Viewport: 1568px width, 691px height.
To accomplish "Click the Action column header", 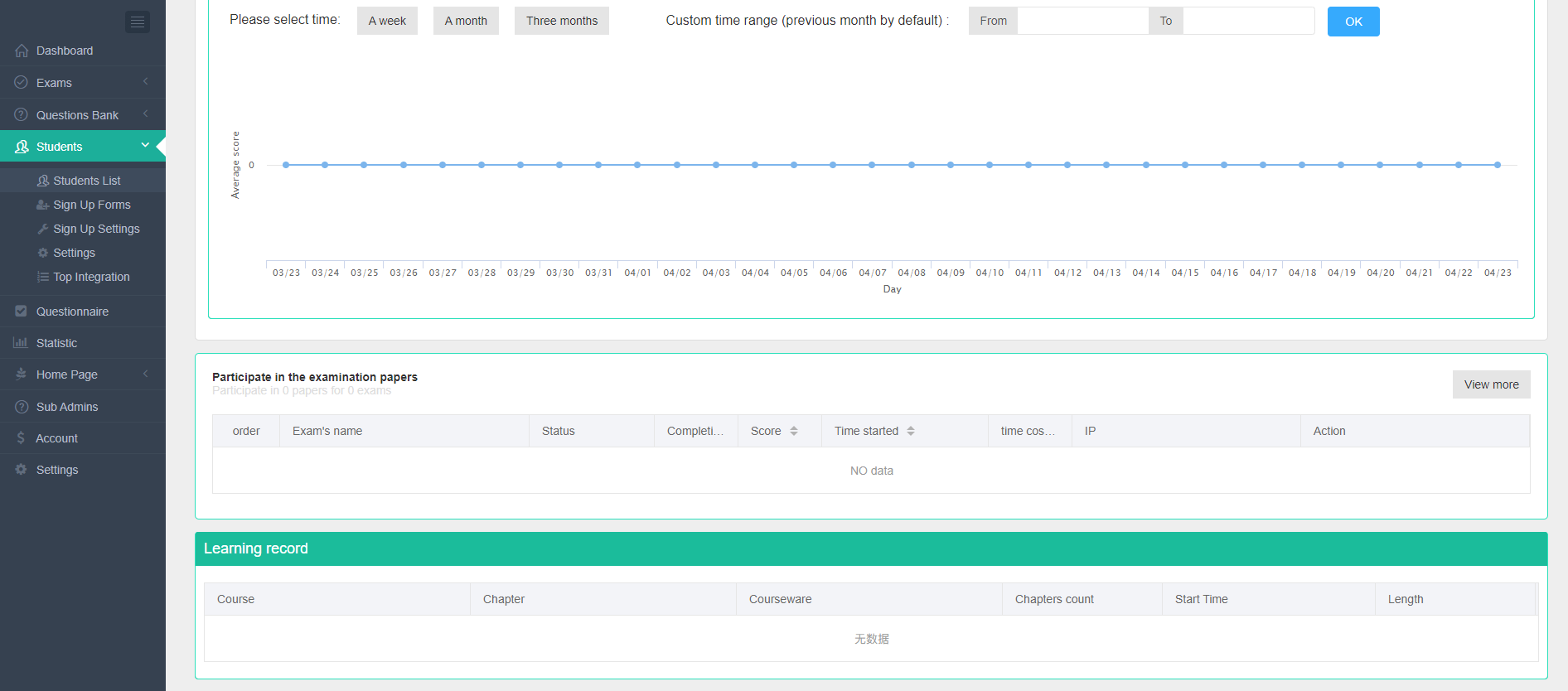I will [1415, 431].
